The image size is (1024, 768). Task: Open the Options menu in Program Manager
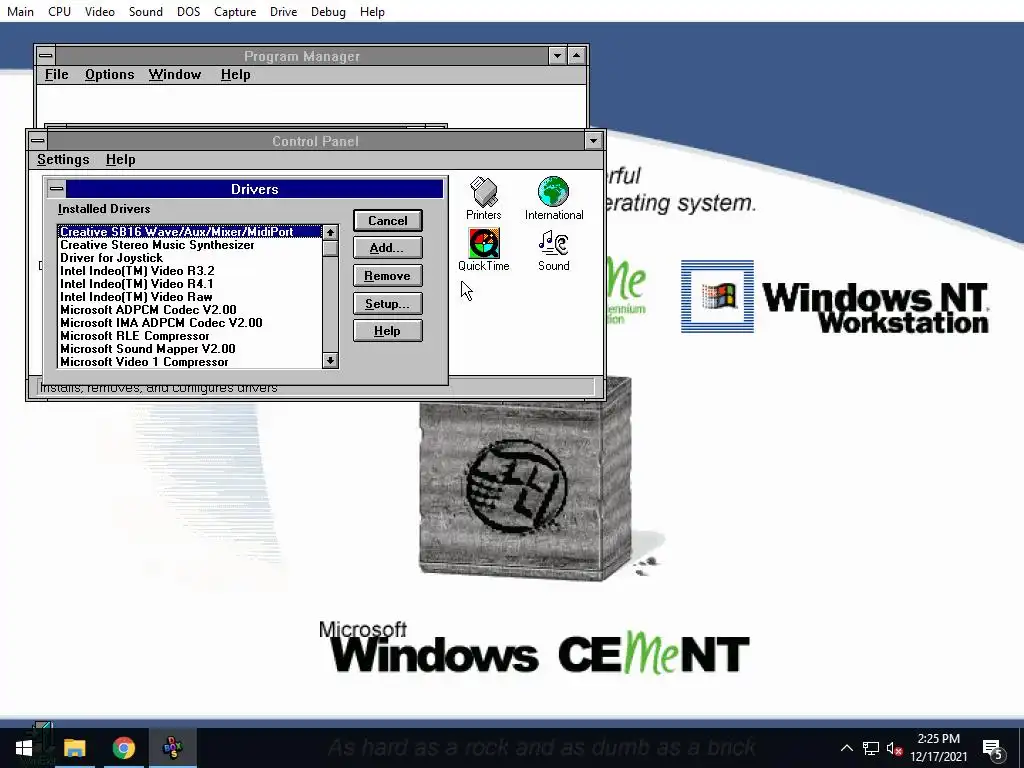point(110,74)
